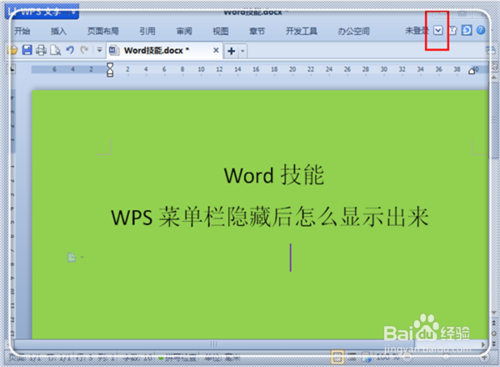Click the Redo arrow icon

84,50
